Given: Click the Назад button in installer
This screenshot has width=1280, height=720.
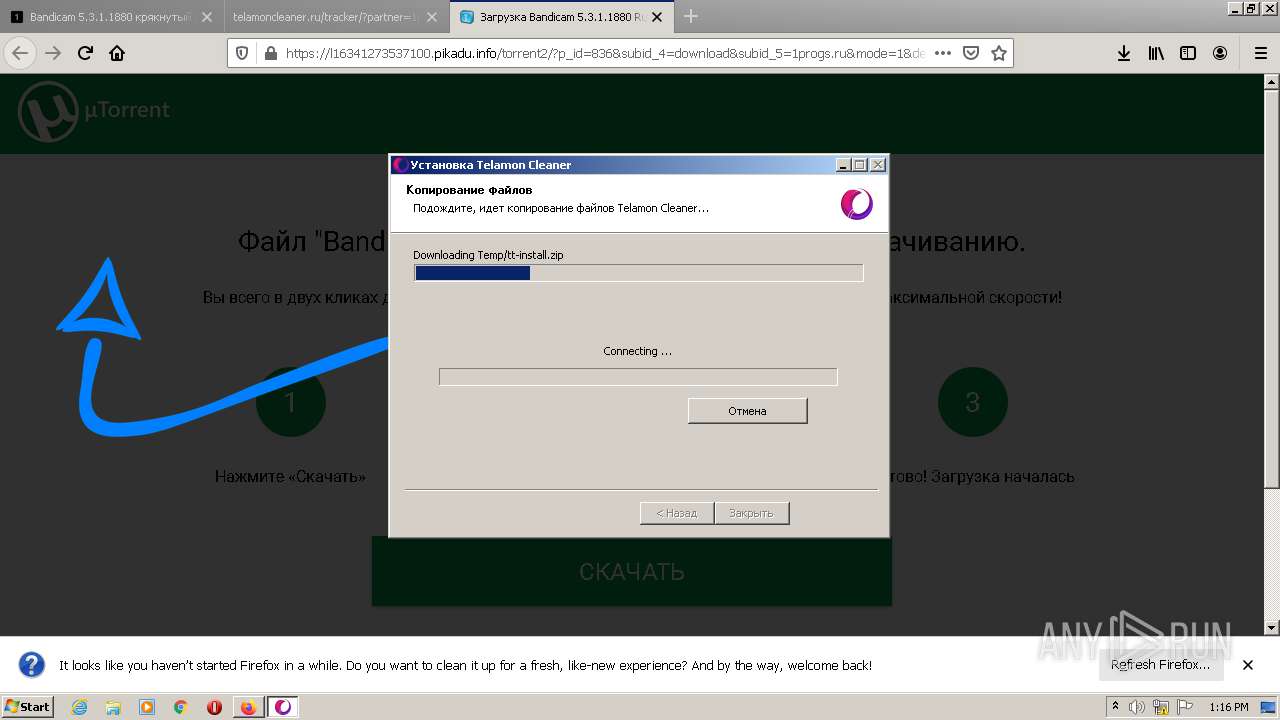Looking at the screenshot, I should click(676, 513).
